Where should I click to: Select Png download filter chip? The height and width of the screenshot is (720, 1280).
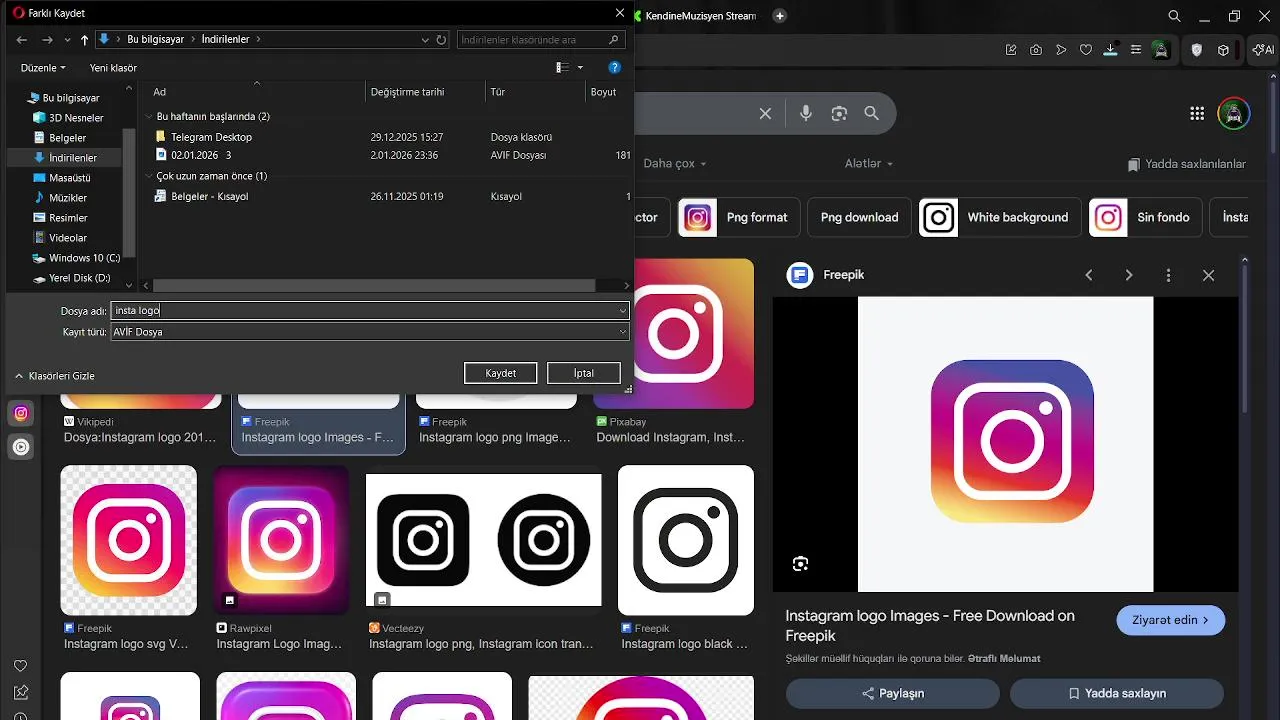click(x=859, y=217)
